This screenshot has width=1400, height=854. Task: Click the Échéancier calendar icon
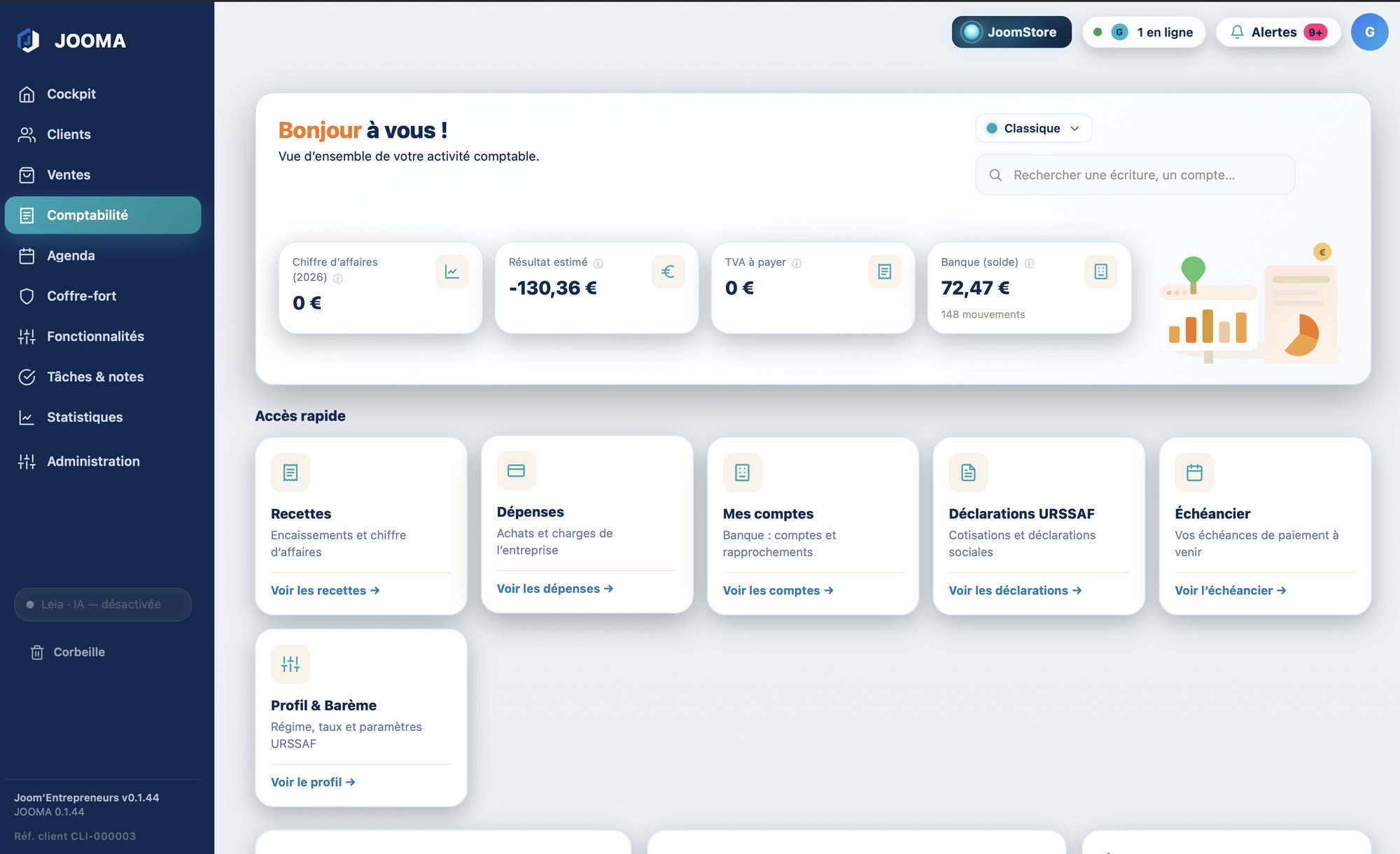[x=1194, y=472]
